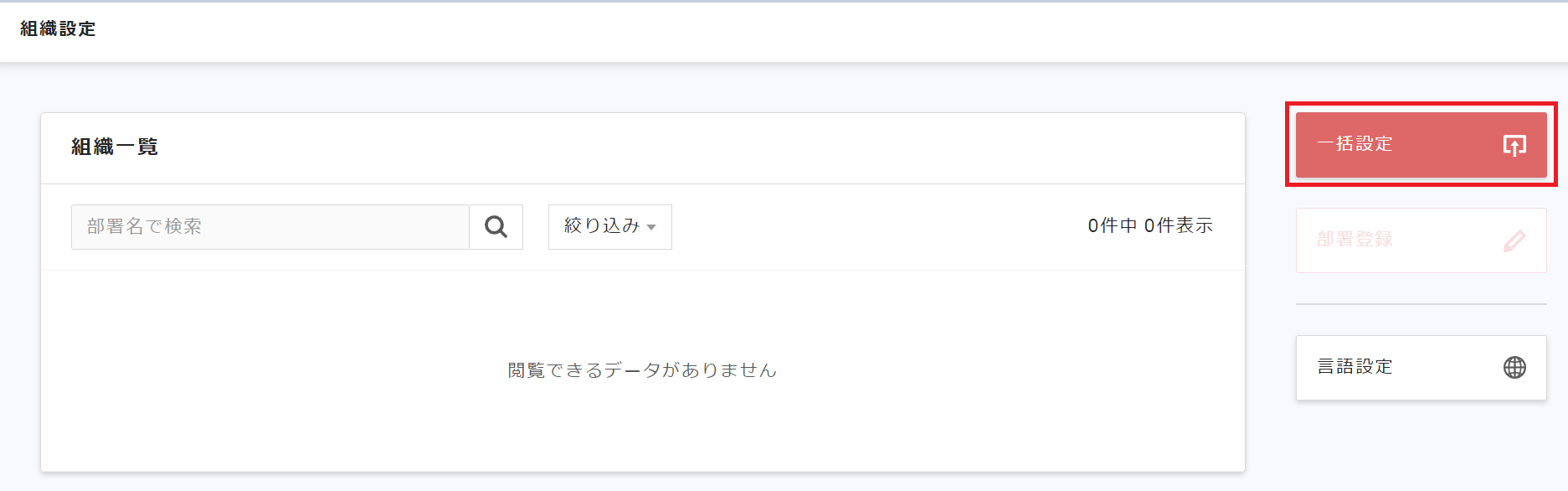Click the 組織設定 page title

(x=58, y=29)
